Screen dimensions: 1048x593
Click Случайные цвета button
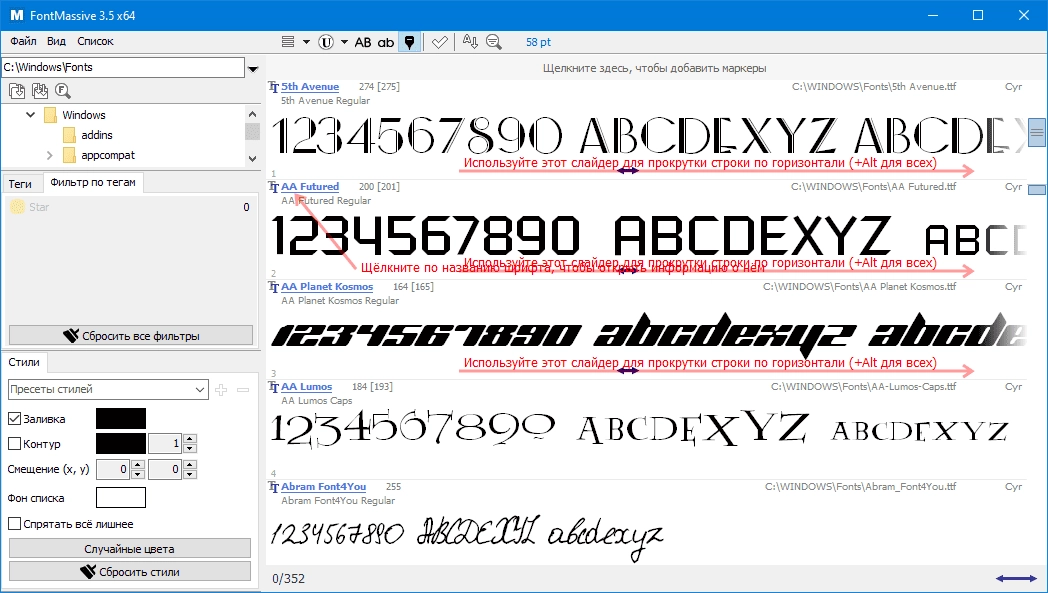tap(130, 549)
